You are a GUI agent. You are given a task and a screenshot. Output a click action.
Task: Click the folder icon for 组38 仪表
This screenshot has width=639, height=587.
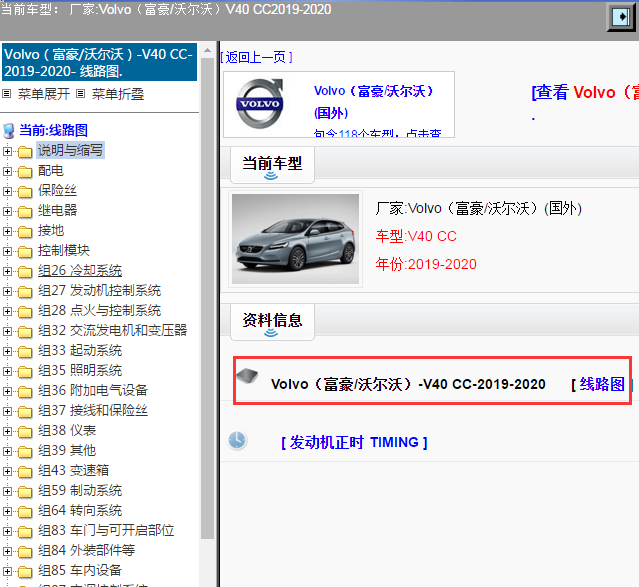25,431
